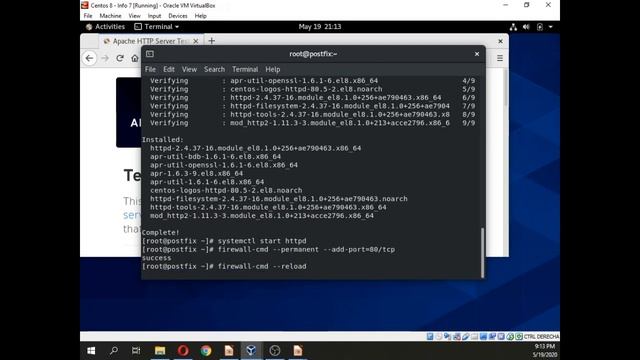The height and width of the screenshot is (360, 640).
Task: Click the power battery icon in GNOME bar
Action: (x=540, y=27)
